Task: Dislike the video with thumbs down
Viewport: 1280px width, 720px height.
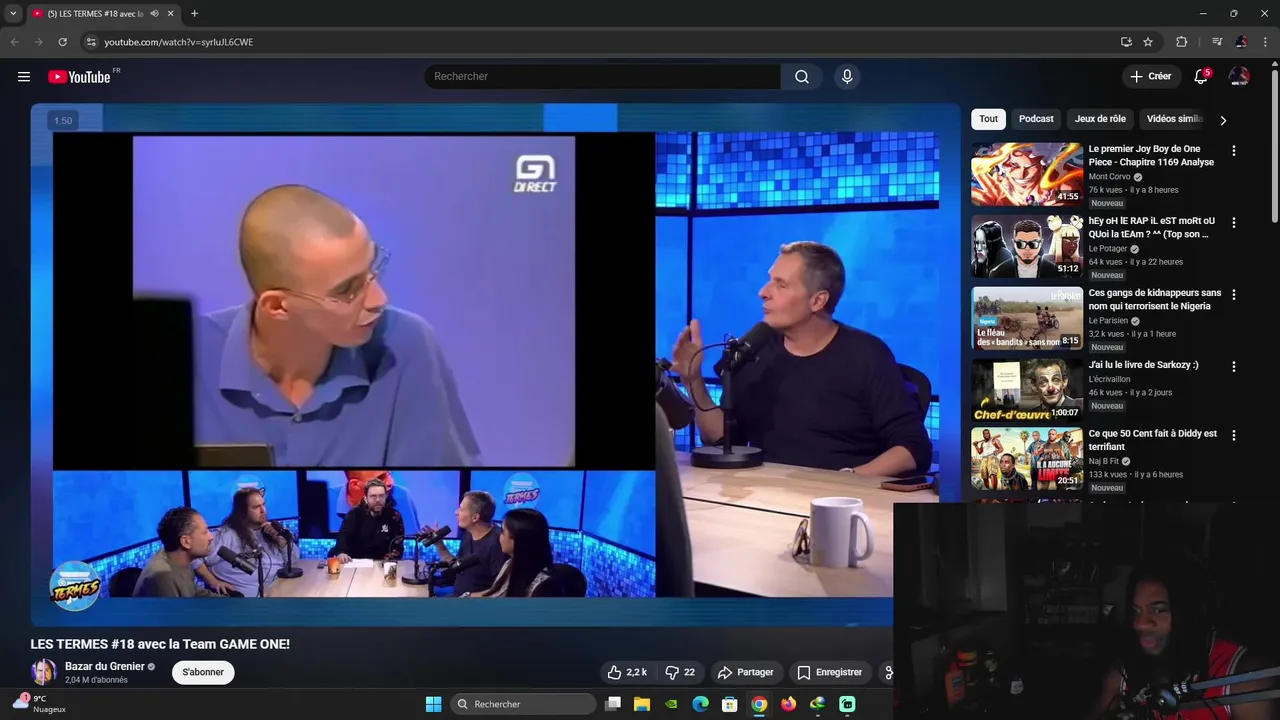Action: click(680, 673)
